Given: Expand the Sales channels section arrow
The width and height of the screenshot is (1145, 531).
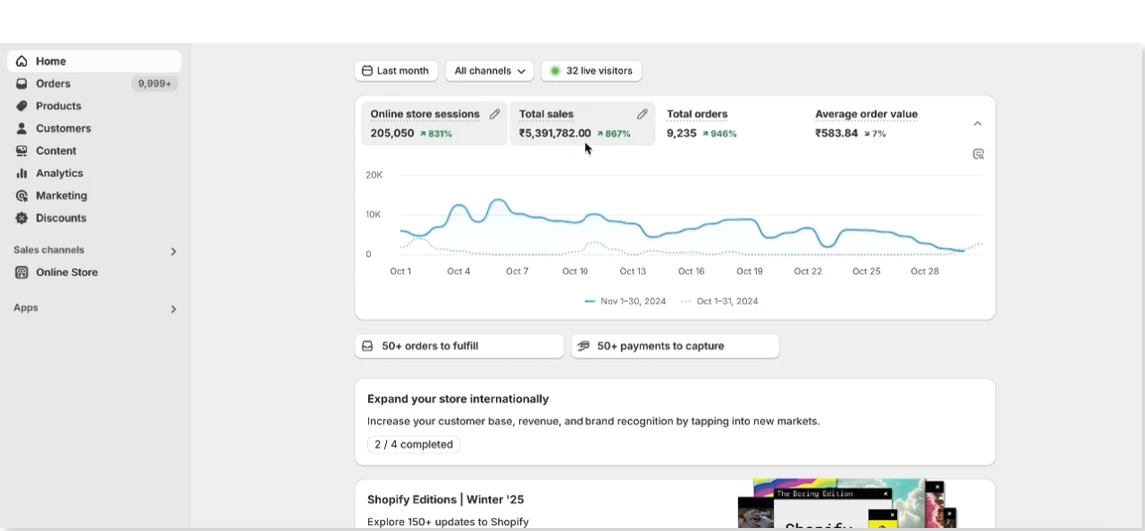Looking at the screenshot, I should point(173,251).
